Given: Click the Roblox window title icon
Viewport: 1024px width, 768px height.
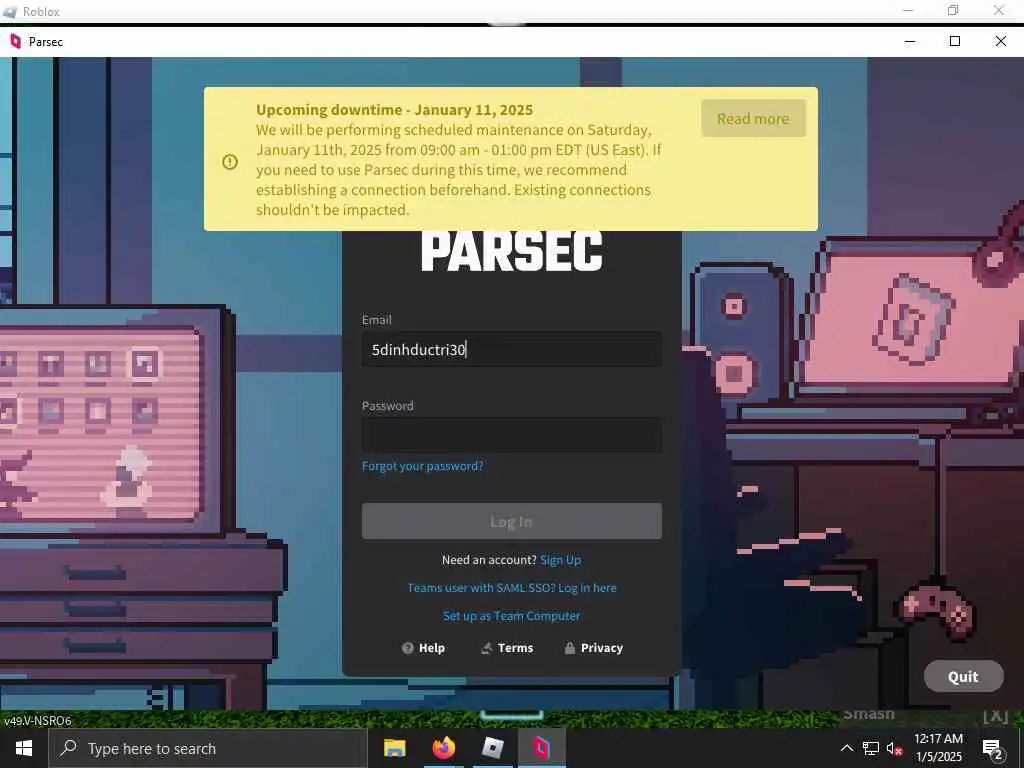Looking at the screenshot, I should click(x=10, y=11).
